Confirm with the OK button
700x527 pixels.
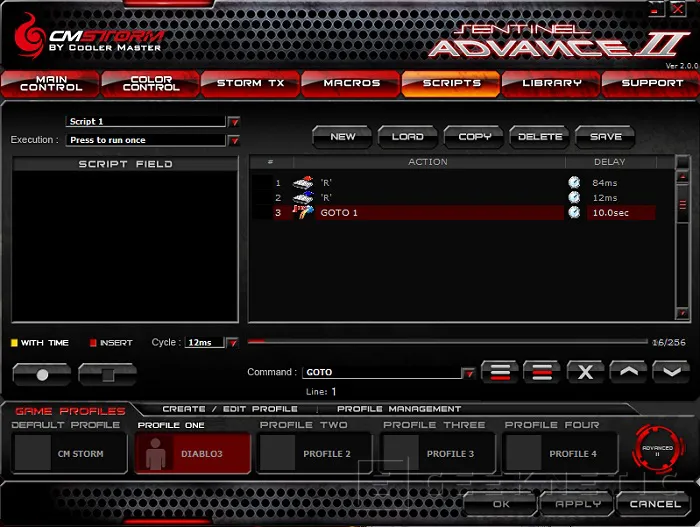tap(500, 504)
